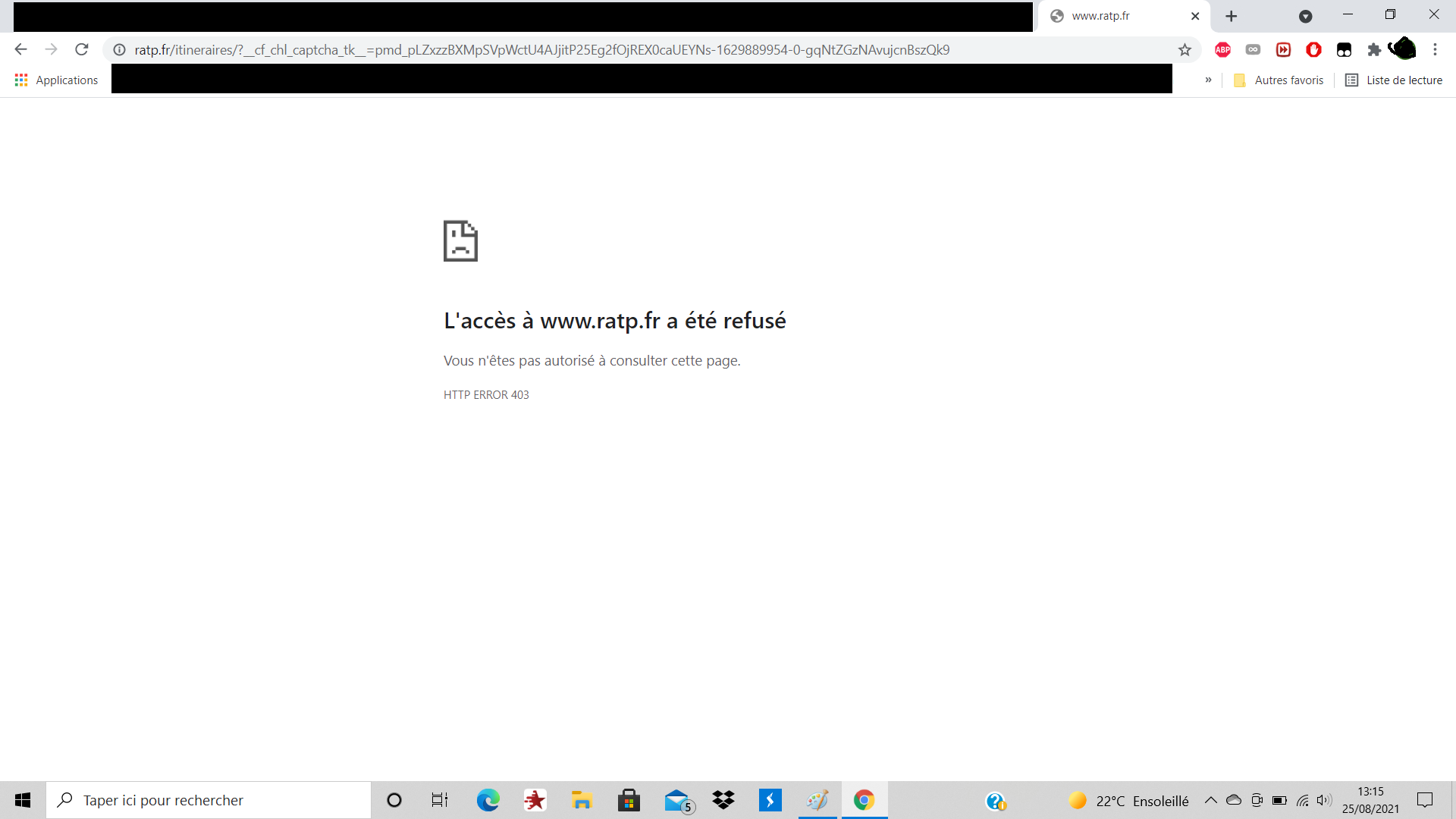Open weather widget showing 22°C Ensoleillé

coord(1128,801)
